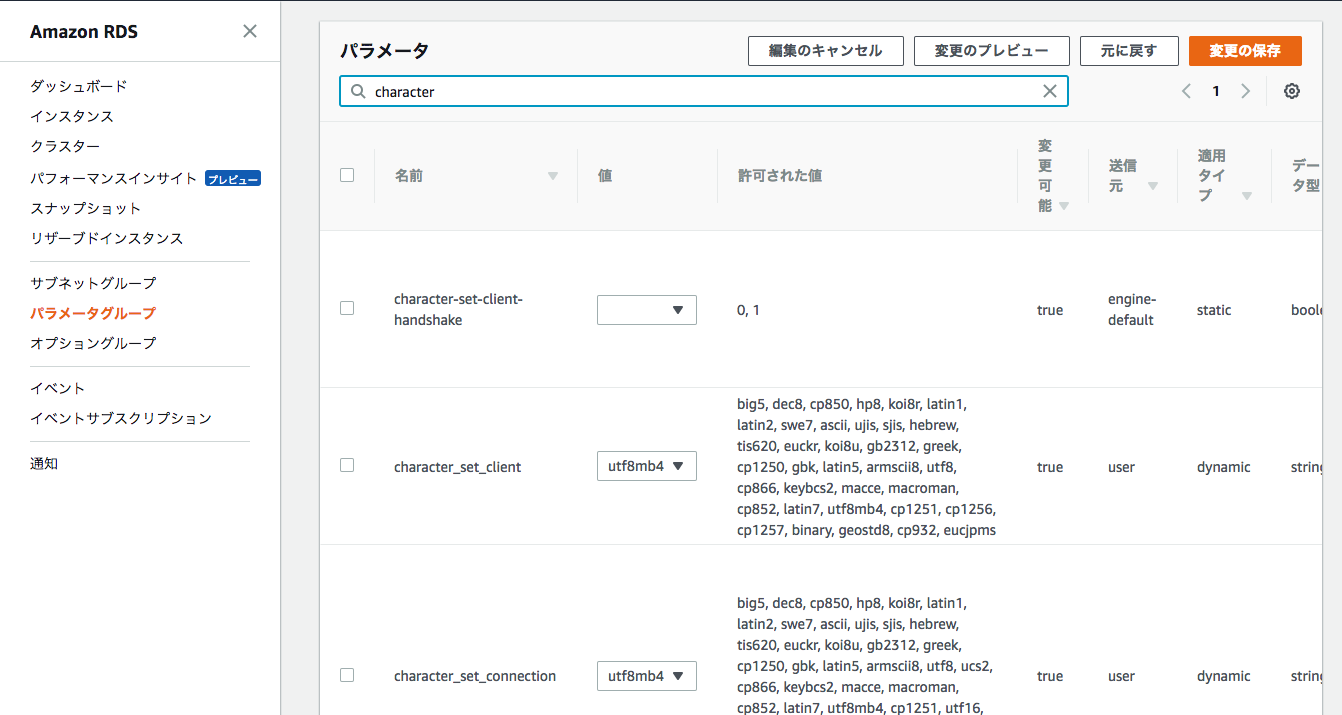Save changes with 変更の保存
1342x715 pixels.
(1245, 51)
